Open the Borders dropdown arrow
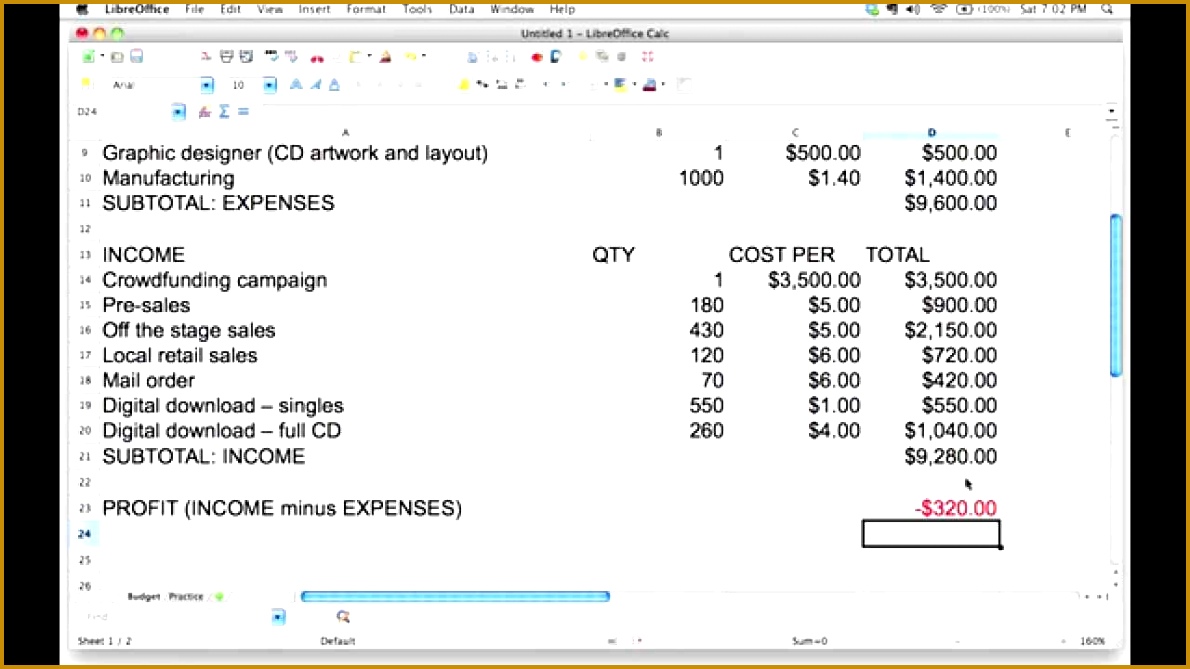The width and height of the screenshot is (1190, 669). pyautogui.click(x=606, y=85)
